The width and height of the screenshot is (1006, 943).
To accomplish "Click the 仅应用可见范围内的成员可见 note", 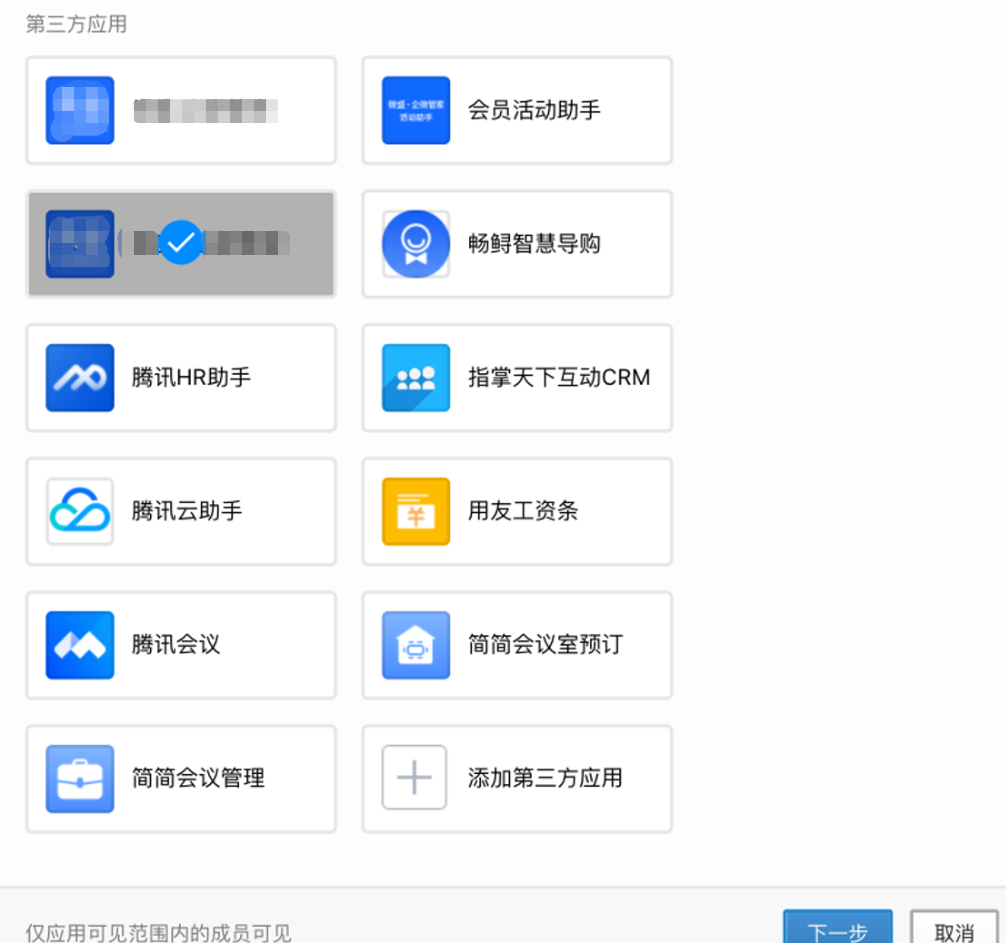I will [x=158, y=932].
